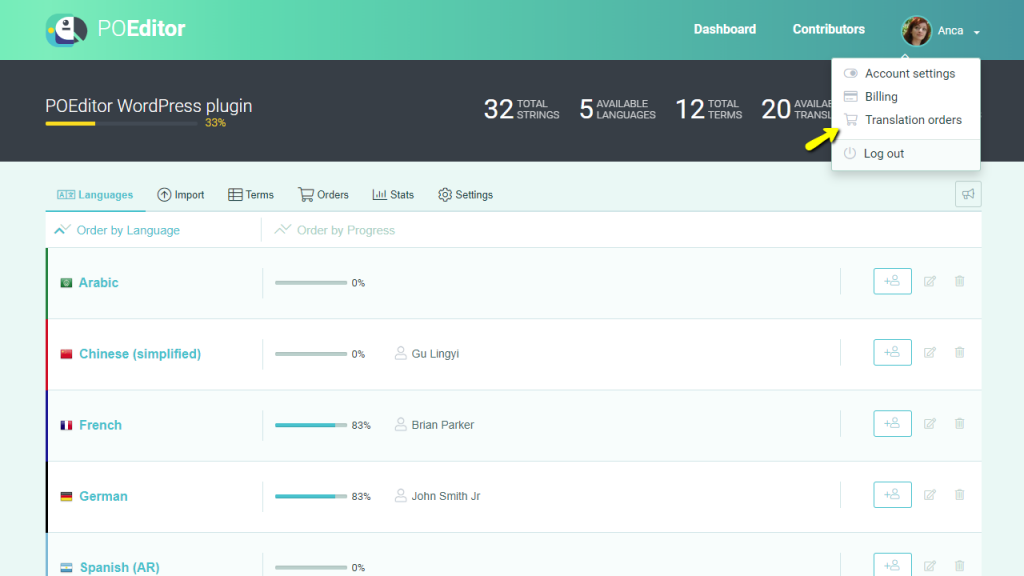This screenshot has height=576, width=1024.
Task: Edit the German language row
Action: [930, 495]
